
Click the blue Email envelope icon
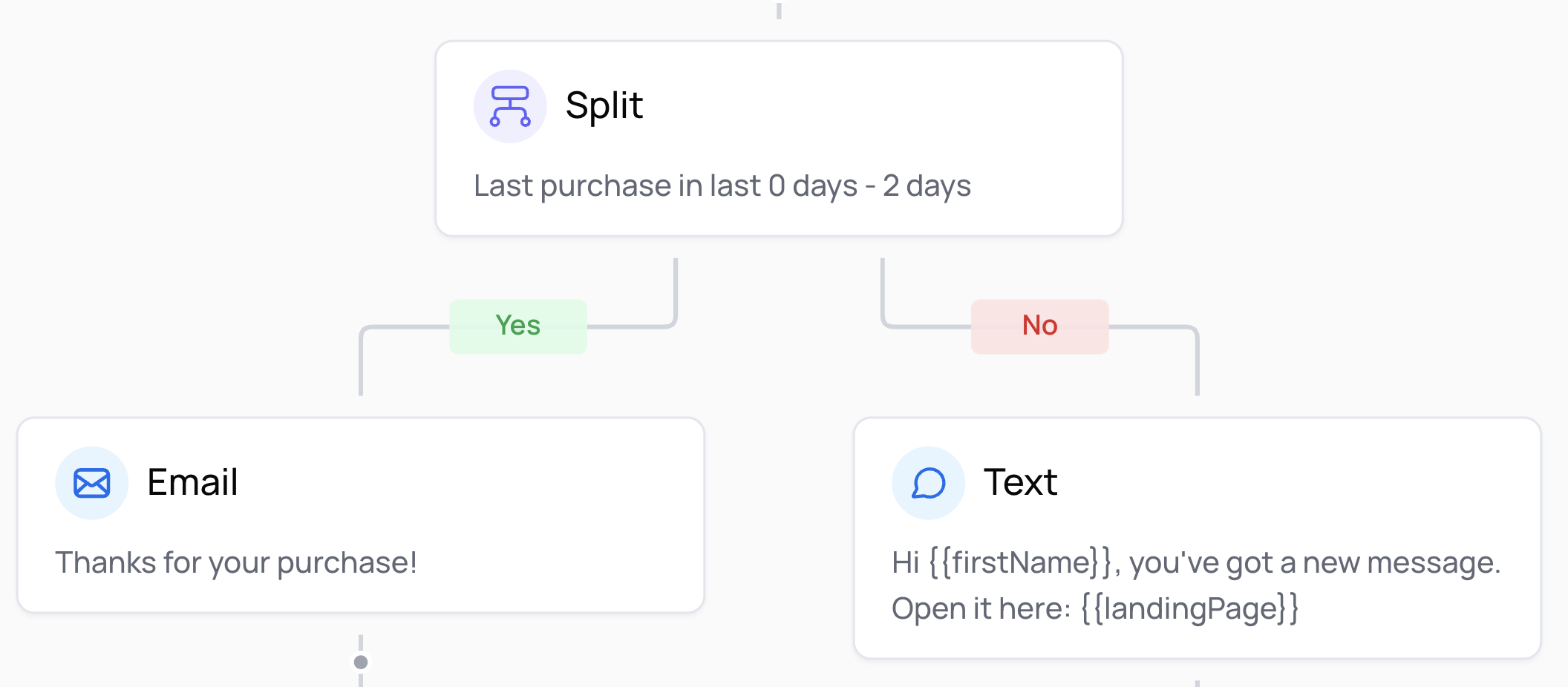pyautogui.click(x=92, y=483)
